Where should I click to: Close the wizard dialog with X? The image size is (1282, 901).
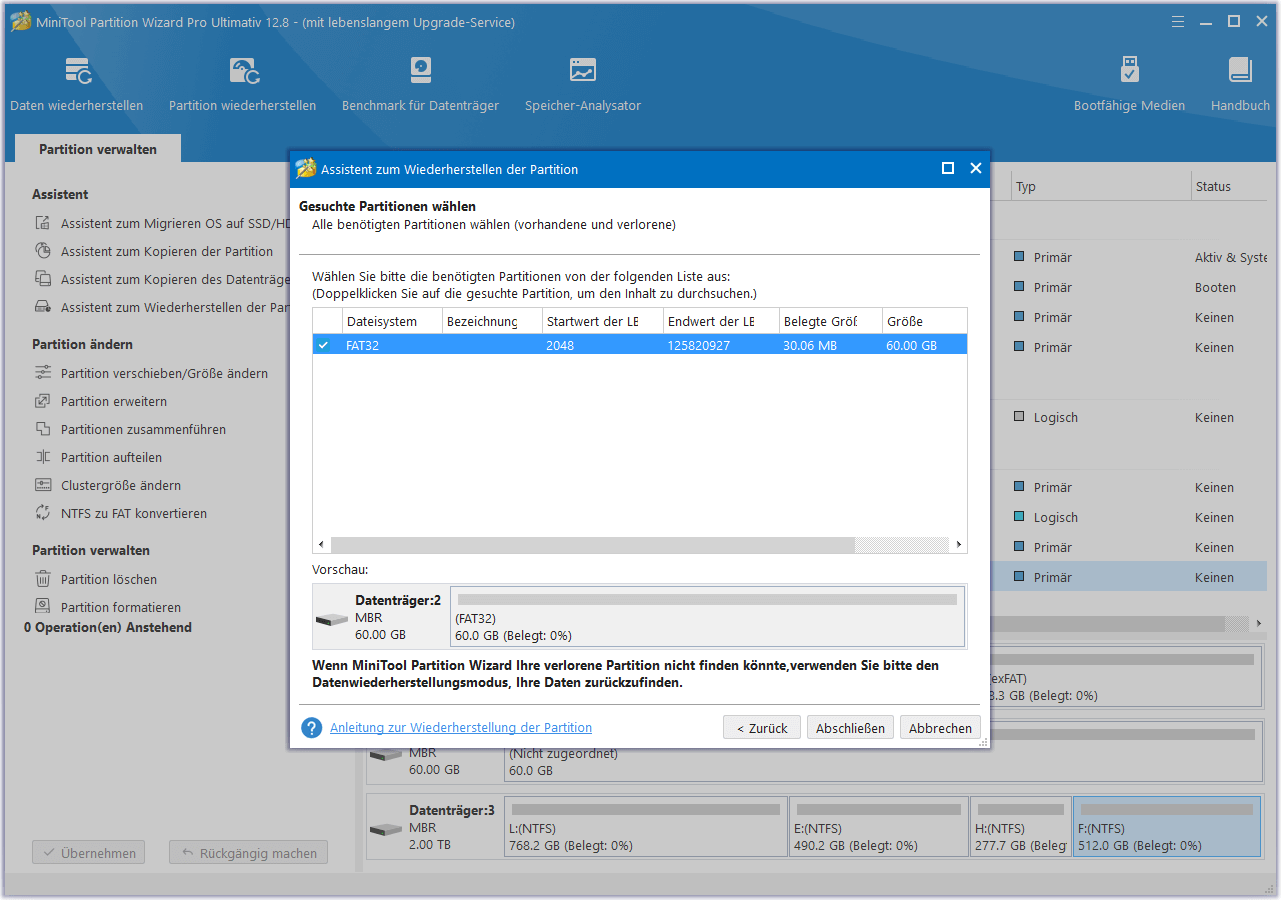pos(976,169)
